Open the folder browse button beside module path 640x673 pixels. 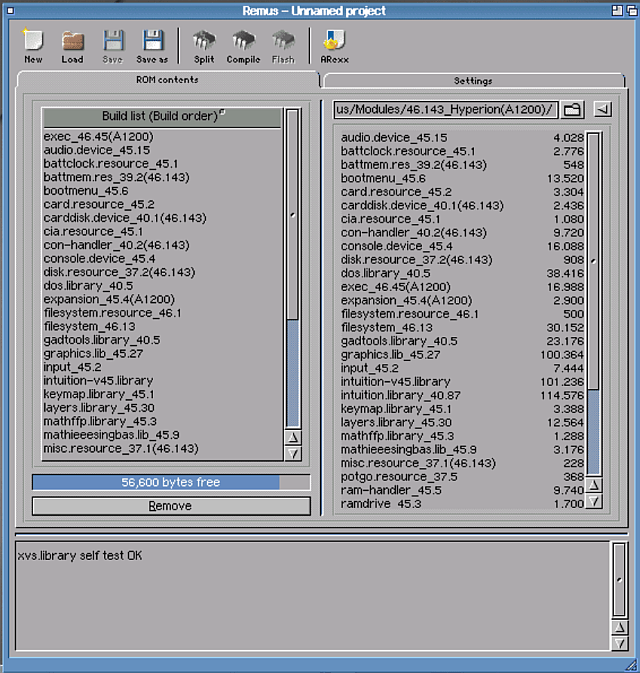[572, 109]
